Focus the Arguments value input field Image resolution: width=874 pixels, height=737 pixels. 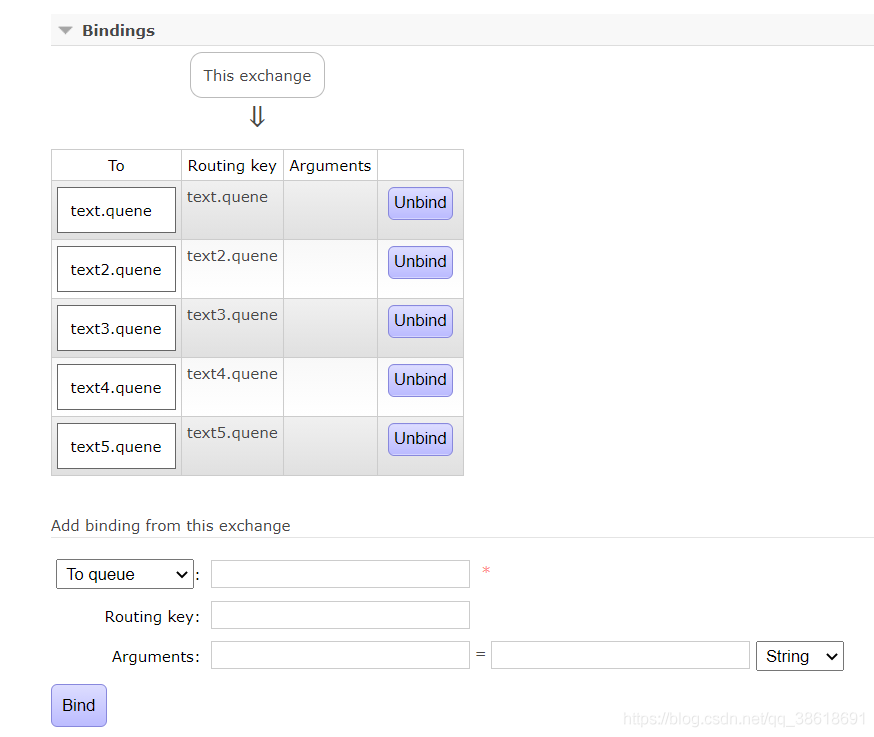[620, 655]
